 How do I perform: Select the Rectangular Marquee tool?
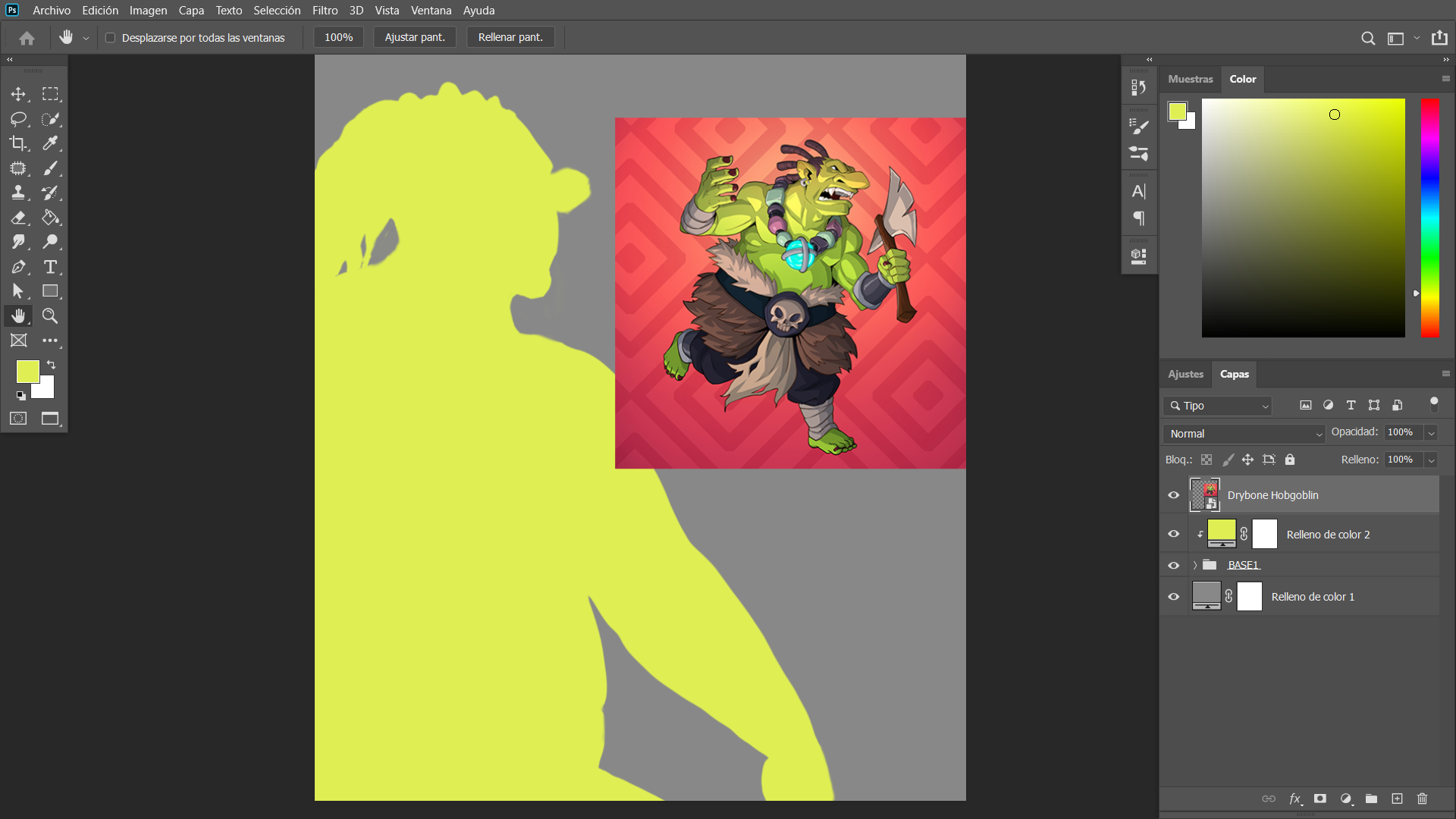pyautogui.click(x=50, y=94)
